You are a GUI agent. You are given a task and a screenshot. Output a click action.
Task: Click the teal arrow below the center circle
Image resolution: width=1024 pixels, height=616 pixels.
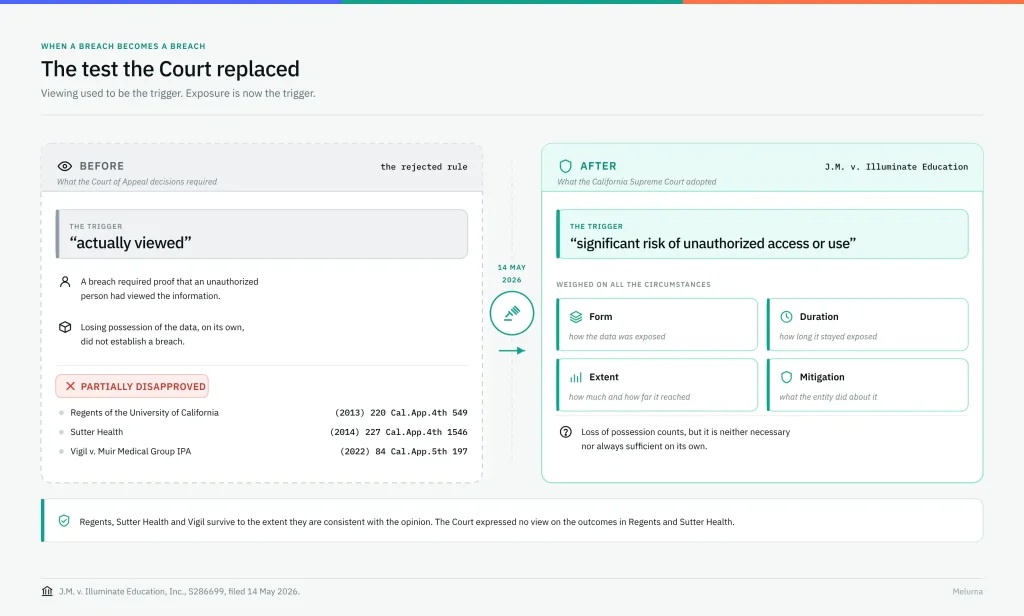click(512, 351)
